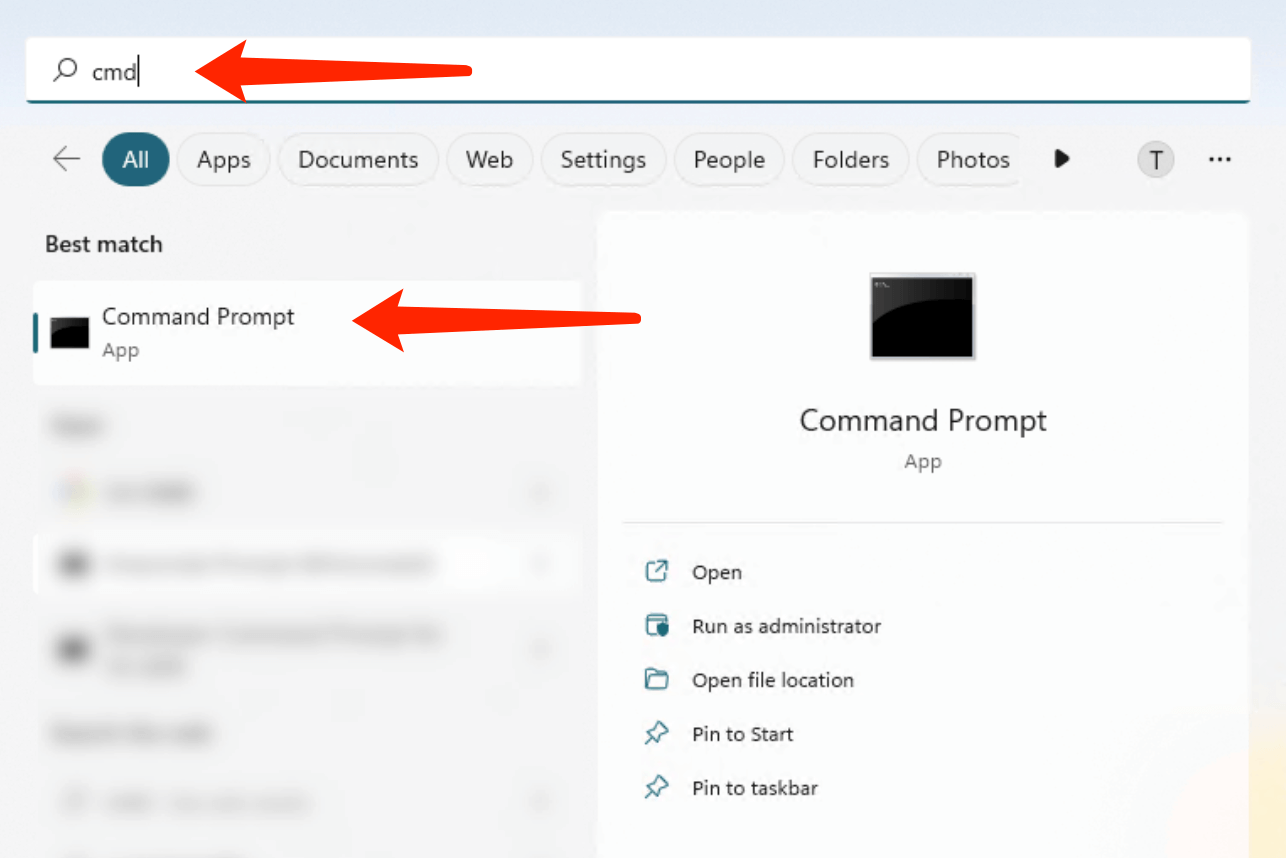Go back using the left arrow
This screenshot has height=858, width=1286.
pyautogui.click(x=66, y=159)
